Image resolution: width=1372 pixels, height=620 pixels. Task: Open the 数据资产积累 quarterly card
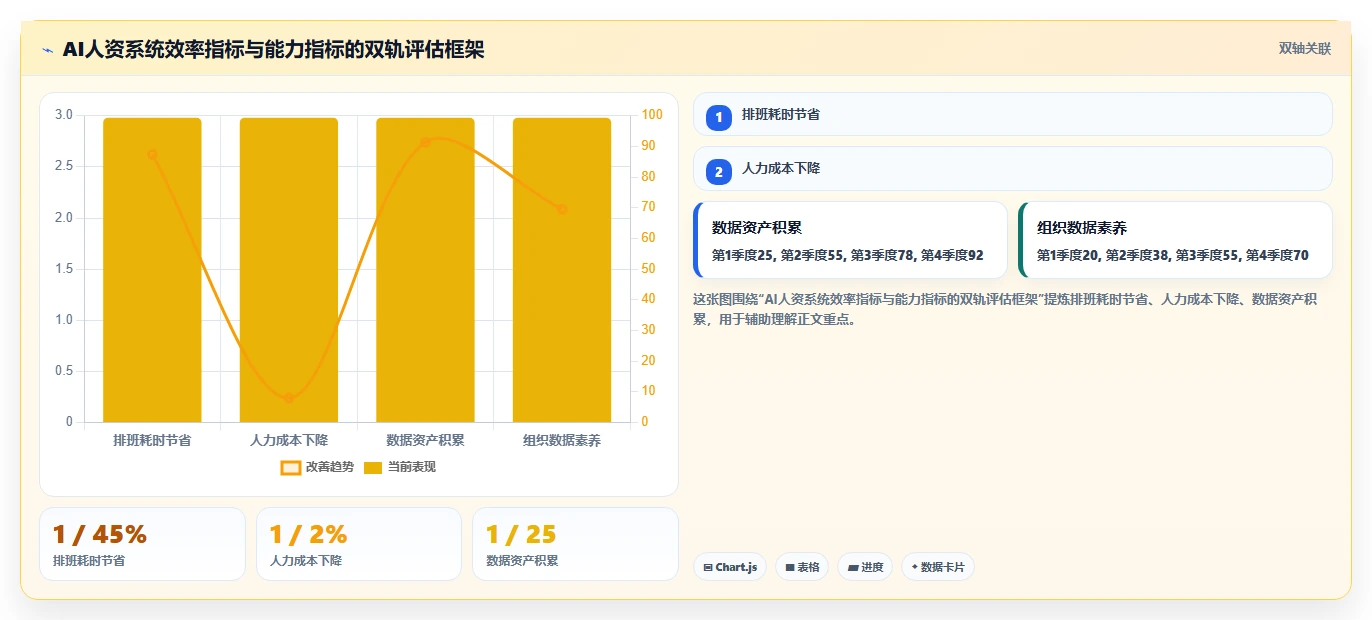pos(850,240)
